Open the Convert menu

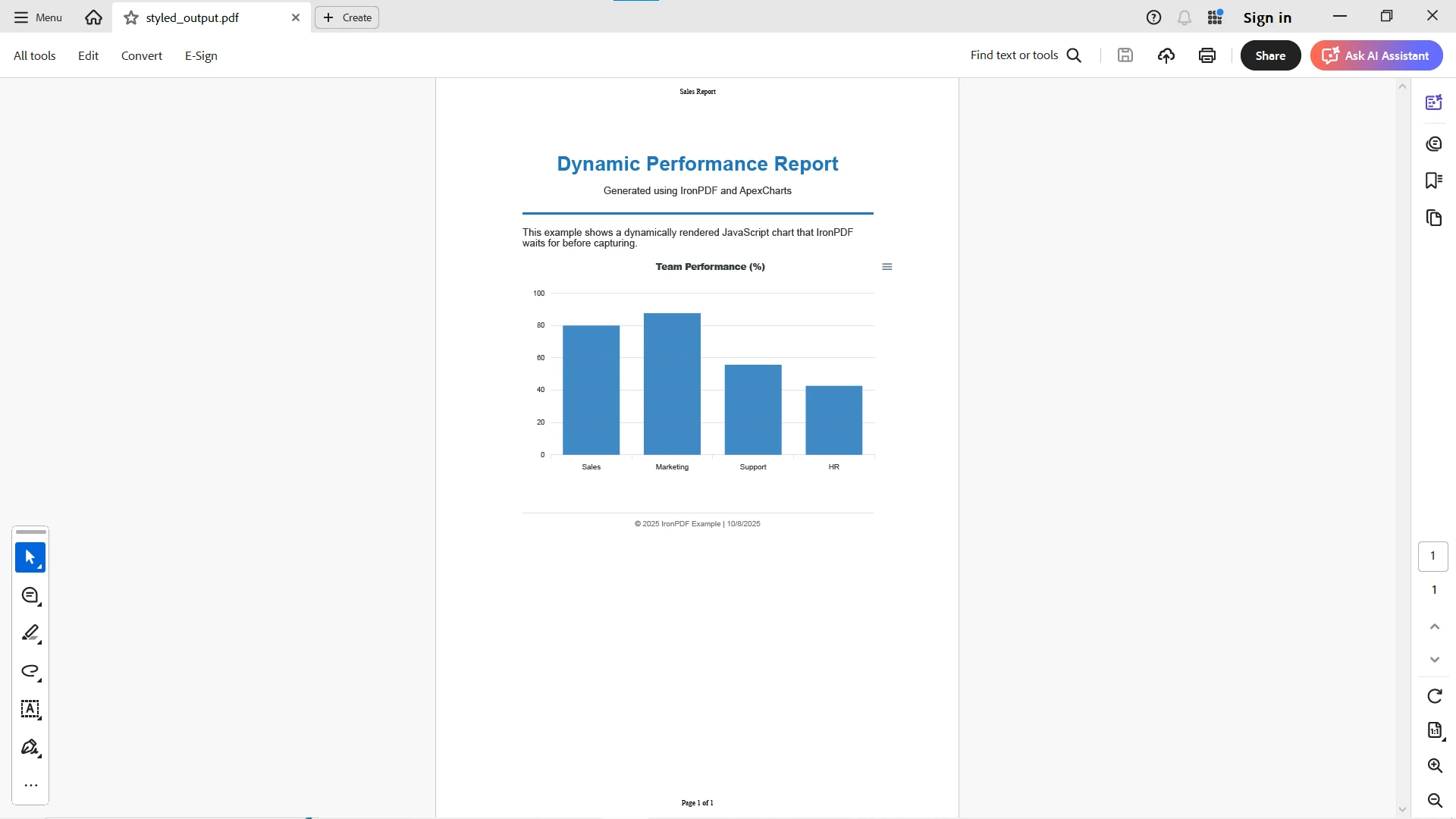142,55
